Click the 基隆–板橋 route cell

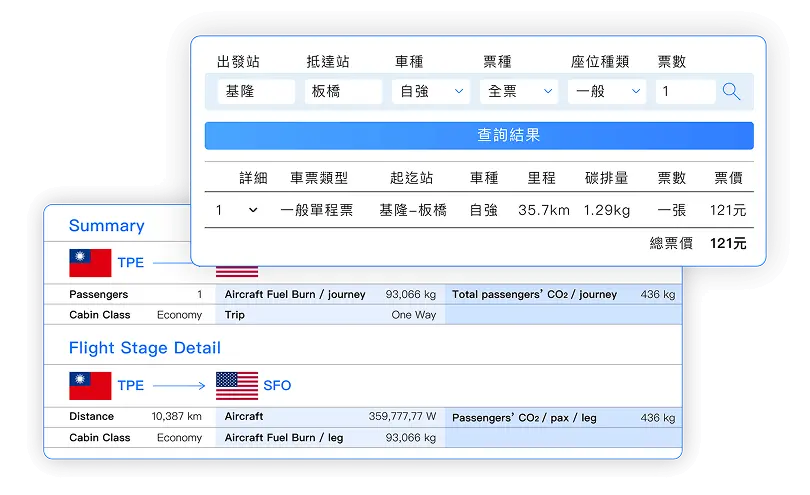pos(413,210)
